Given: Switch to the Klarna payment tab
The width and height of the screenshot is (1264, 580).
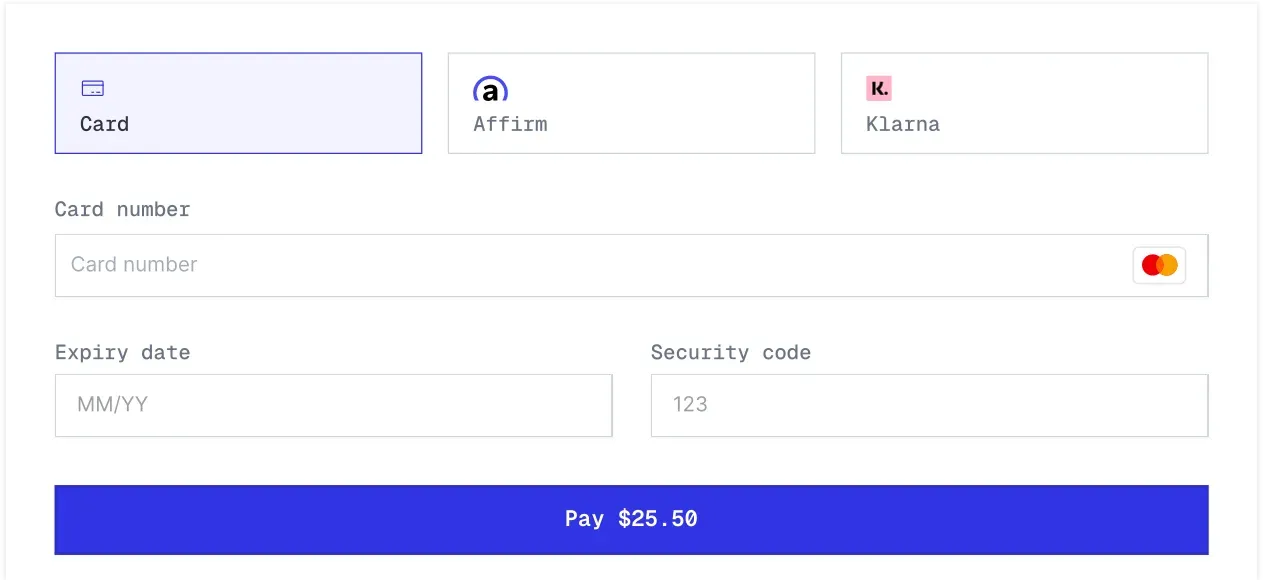Looking at the screenshot, I should click(1024, 102).
